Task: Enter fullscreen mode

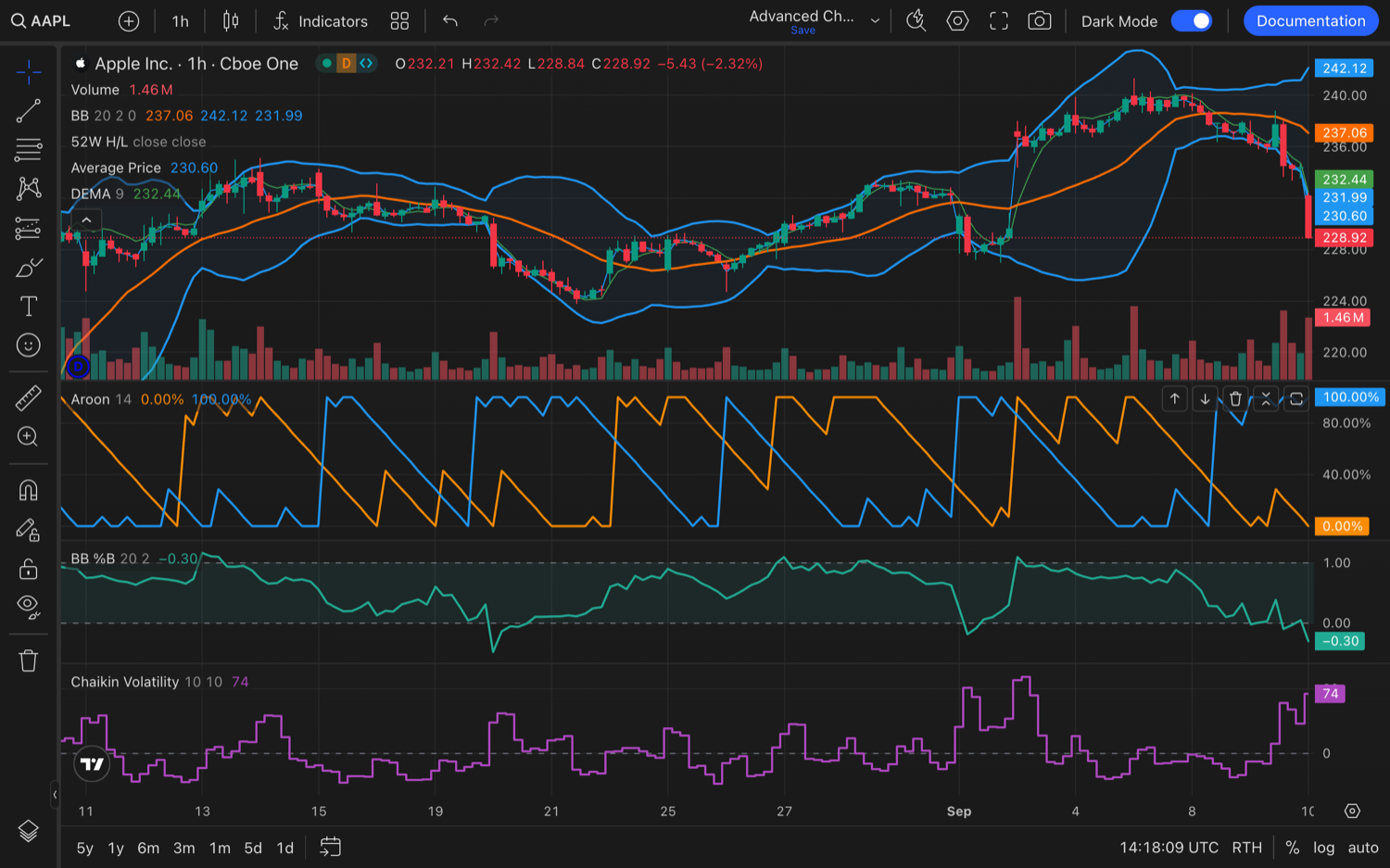Action: pos(999,20)
